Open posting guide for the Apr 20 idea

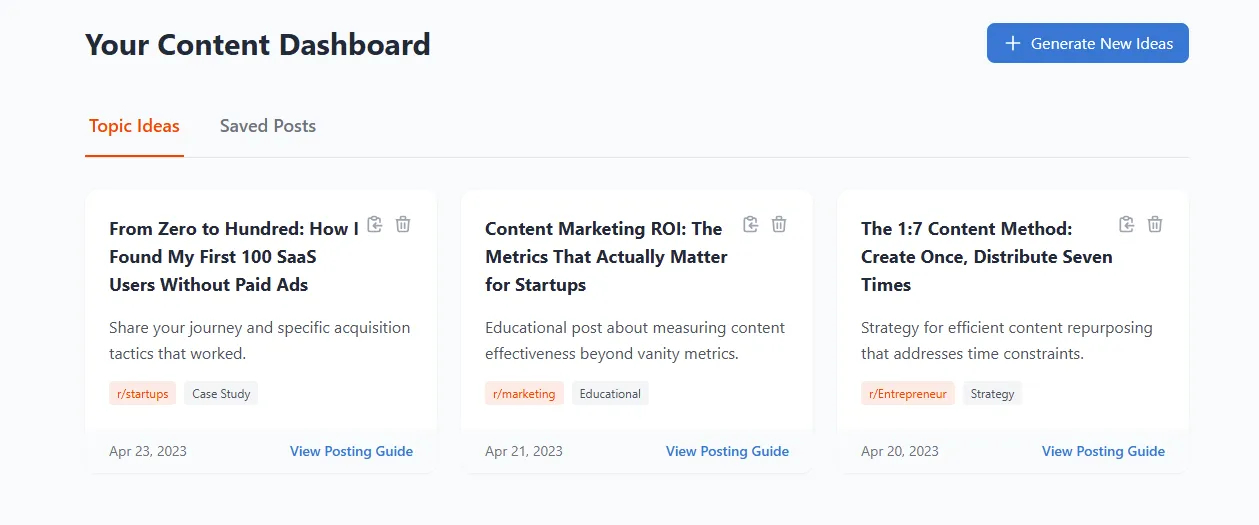[1103, 451]
